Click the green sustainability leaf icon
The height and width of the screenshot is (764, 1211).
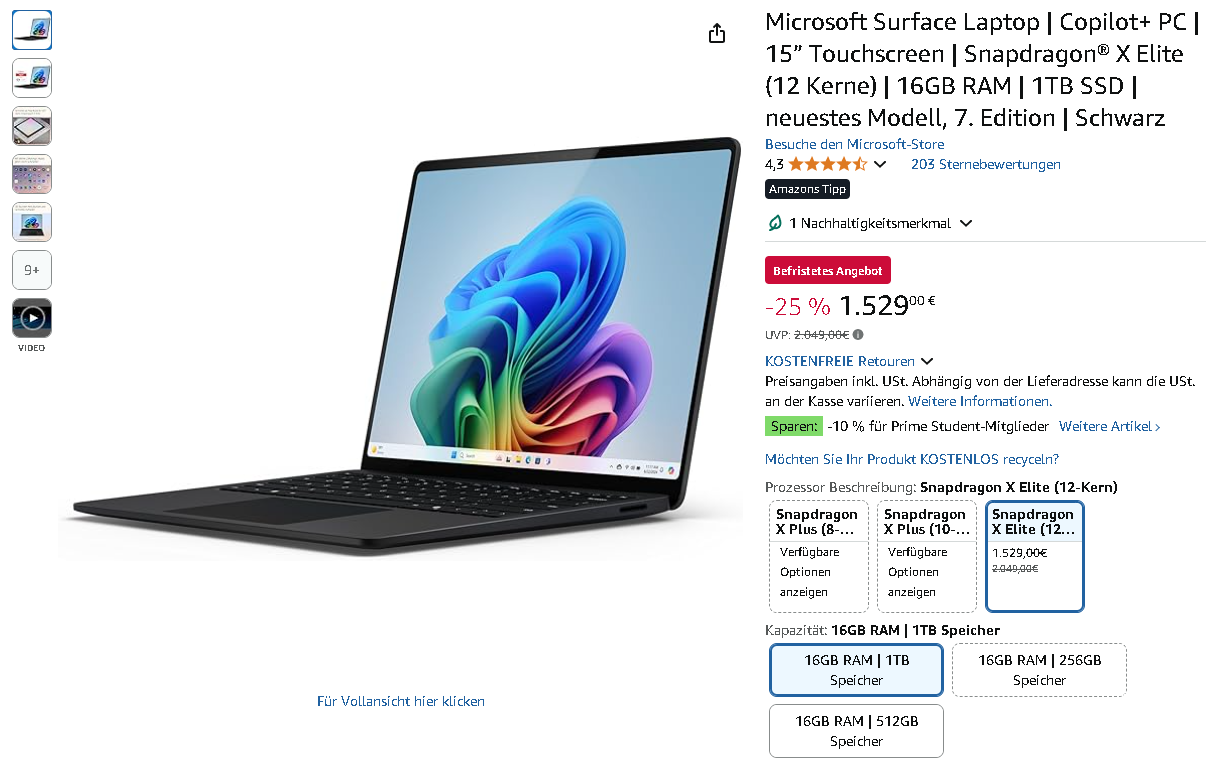[x=774, y=223]
